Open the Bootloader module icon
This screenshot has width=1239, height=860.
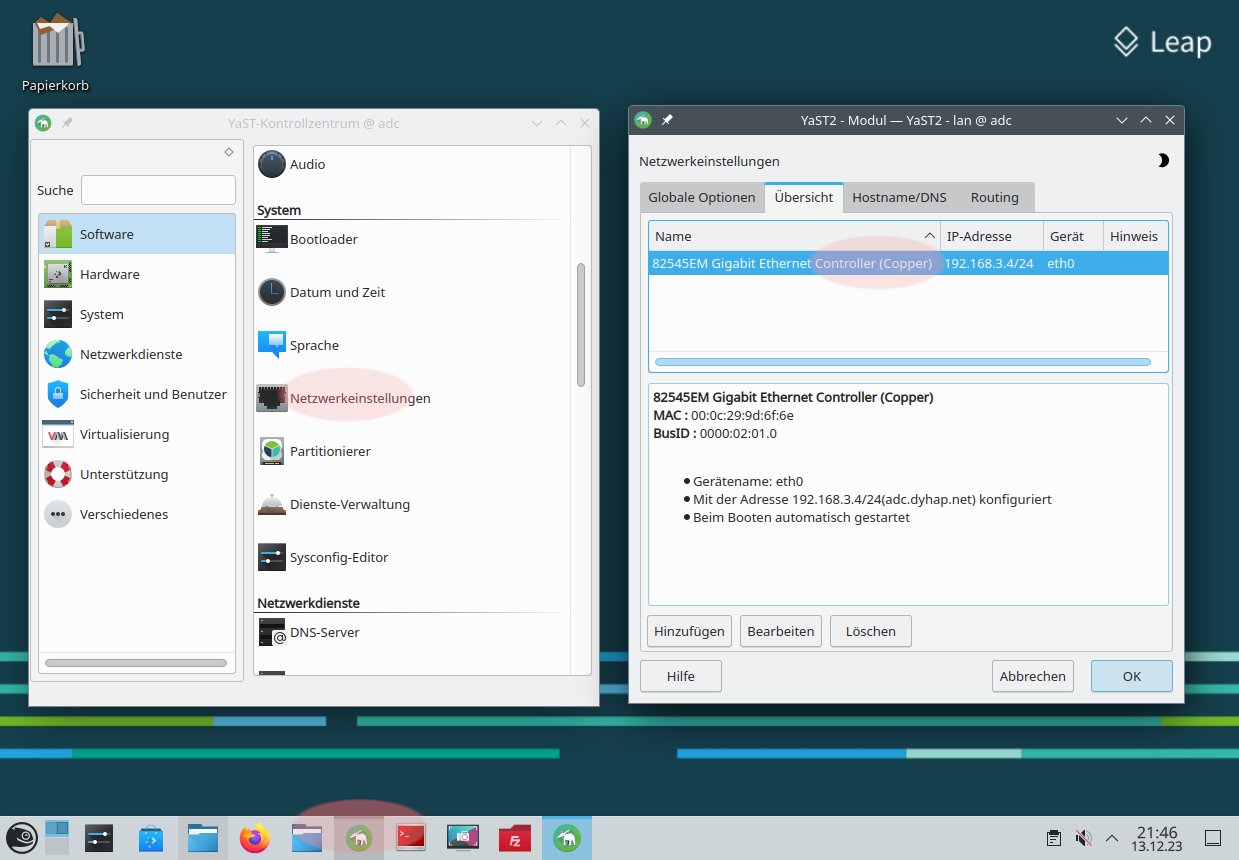click(272, 239)
